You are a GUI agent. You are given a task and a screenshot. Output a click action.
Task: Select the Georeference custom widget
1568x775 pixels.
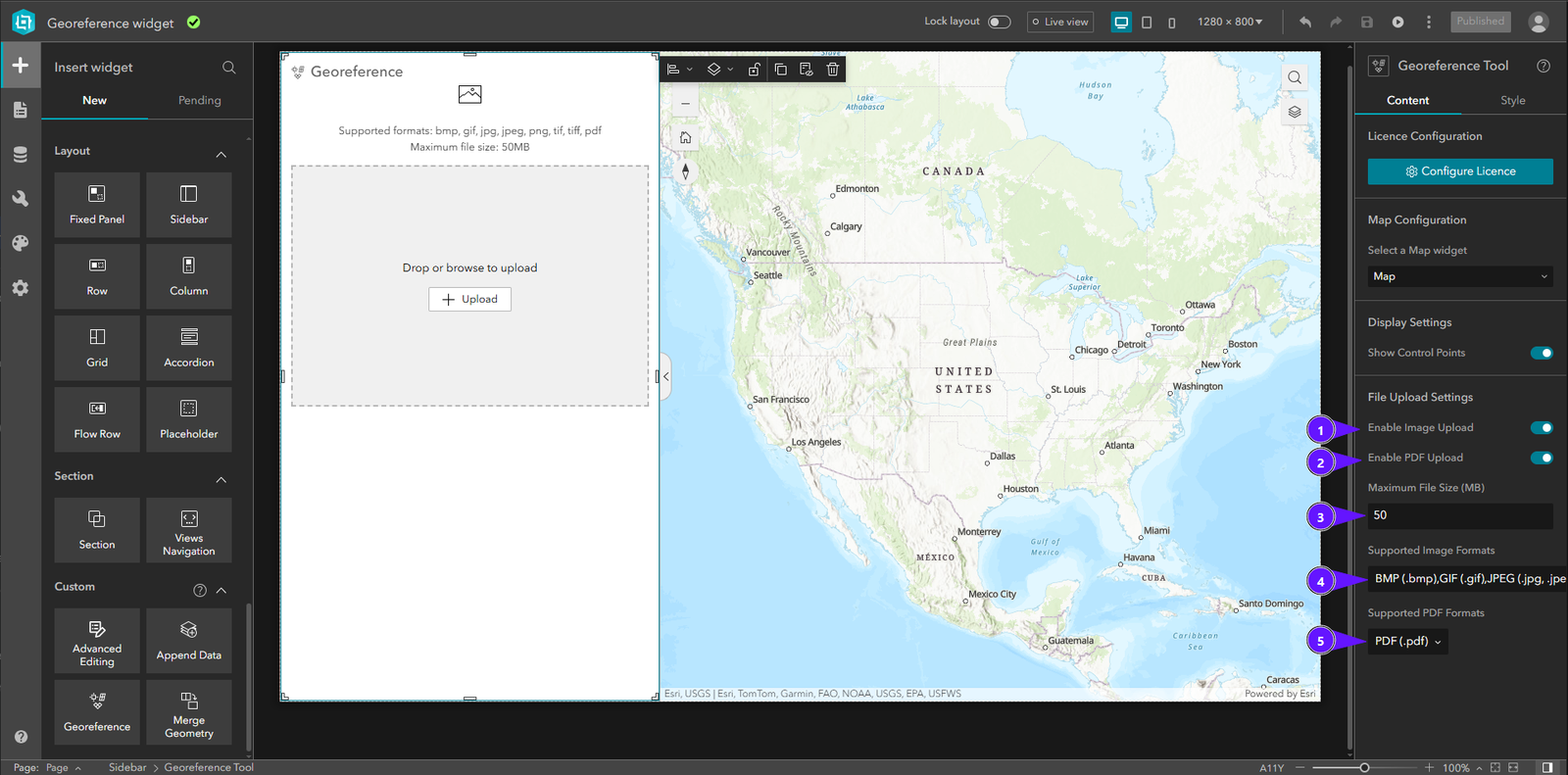97,712
